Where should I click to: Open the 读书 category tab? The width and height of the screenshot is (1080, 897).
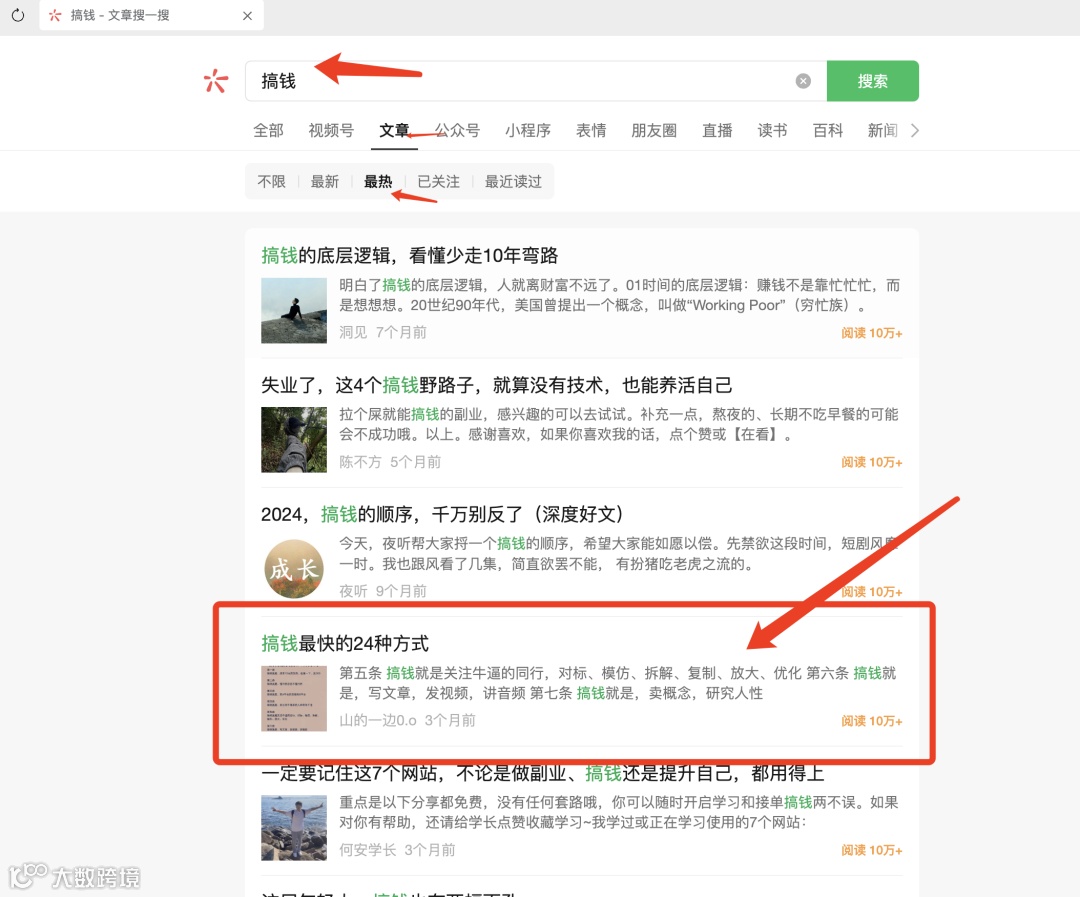click(772, 130)
